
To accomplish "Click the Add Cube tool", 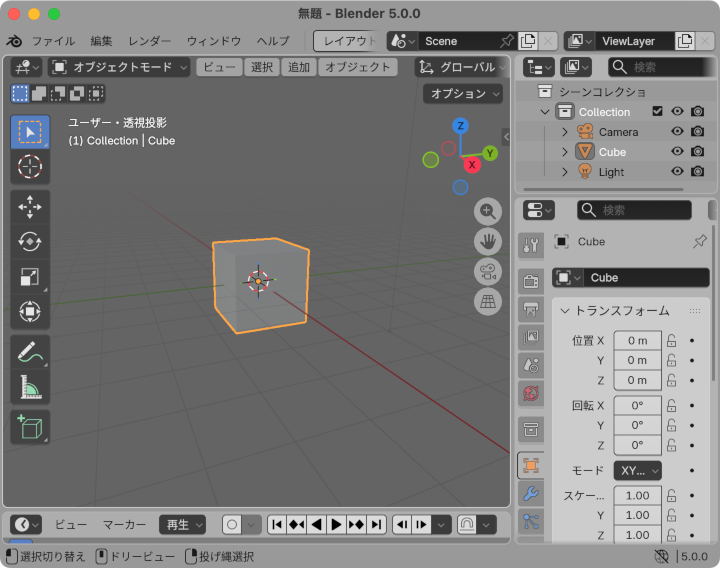I will coord(30,427).
